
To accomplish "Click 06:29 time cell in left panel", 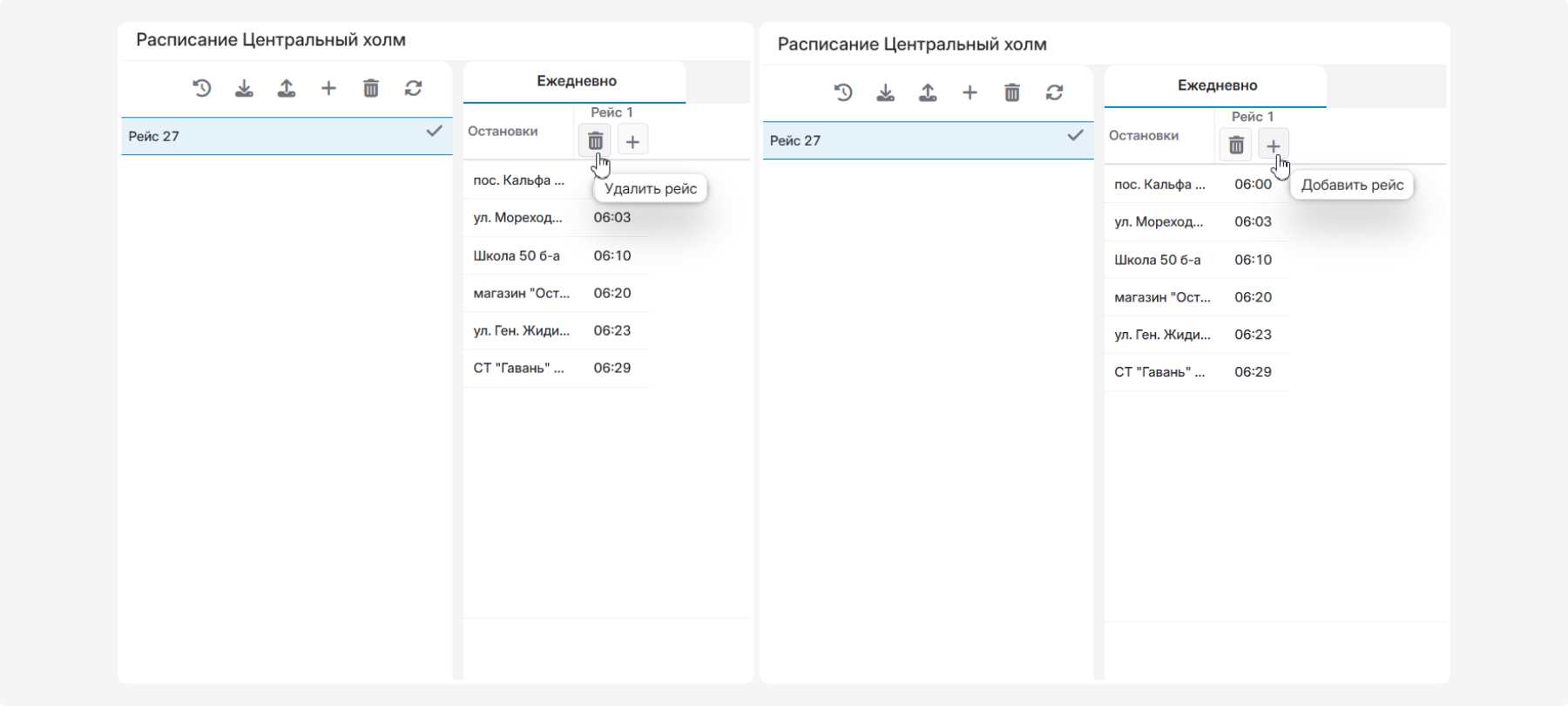I will [x=612, y=369].
